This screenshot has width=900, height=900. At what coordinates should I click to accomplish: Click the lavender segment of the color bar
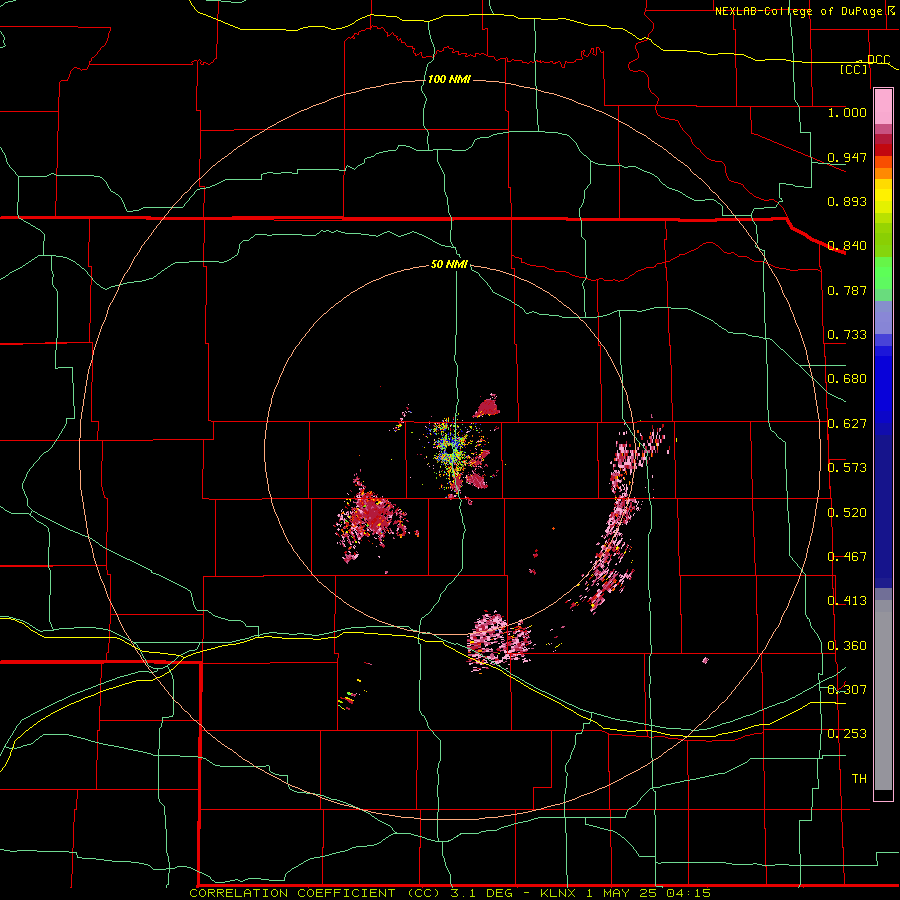(883, 317)
